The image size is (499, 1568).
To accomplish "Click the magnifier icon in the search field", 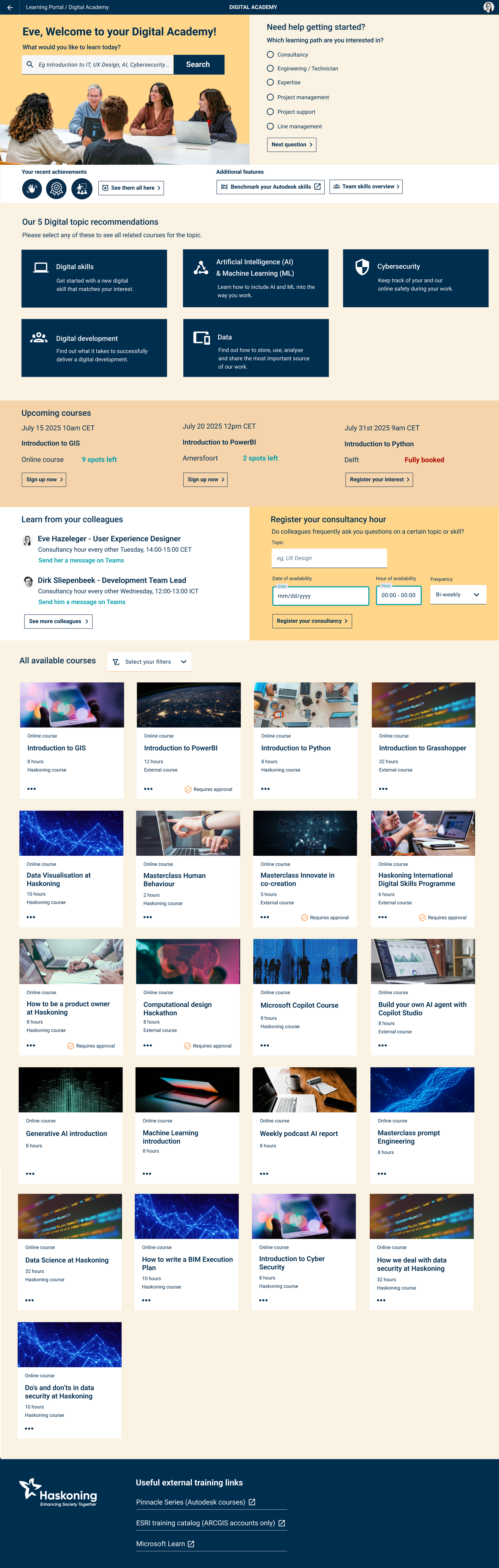I will (30, 65).
